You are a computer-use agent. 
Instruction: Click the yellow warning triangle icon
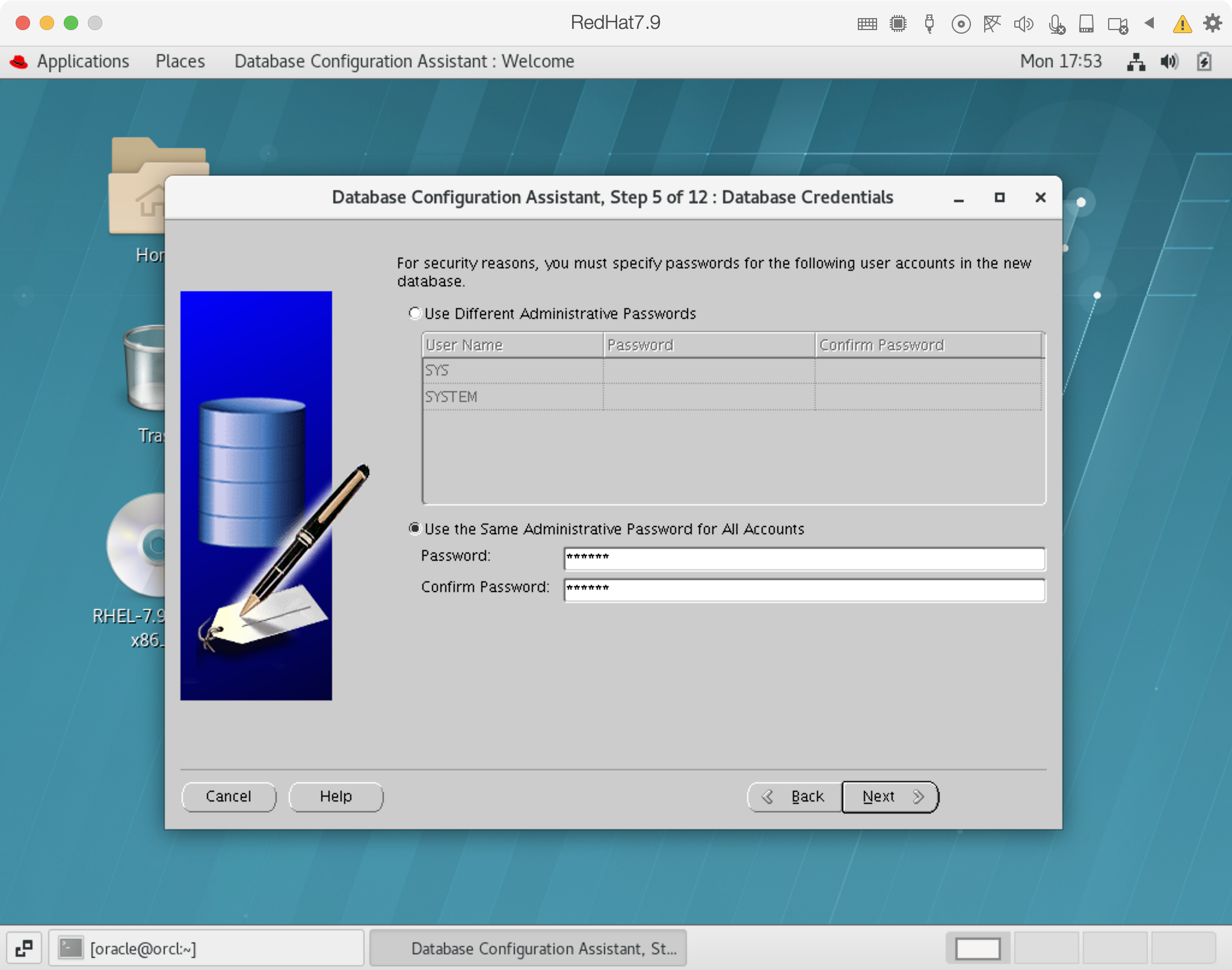[1182, 24]
